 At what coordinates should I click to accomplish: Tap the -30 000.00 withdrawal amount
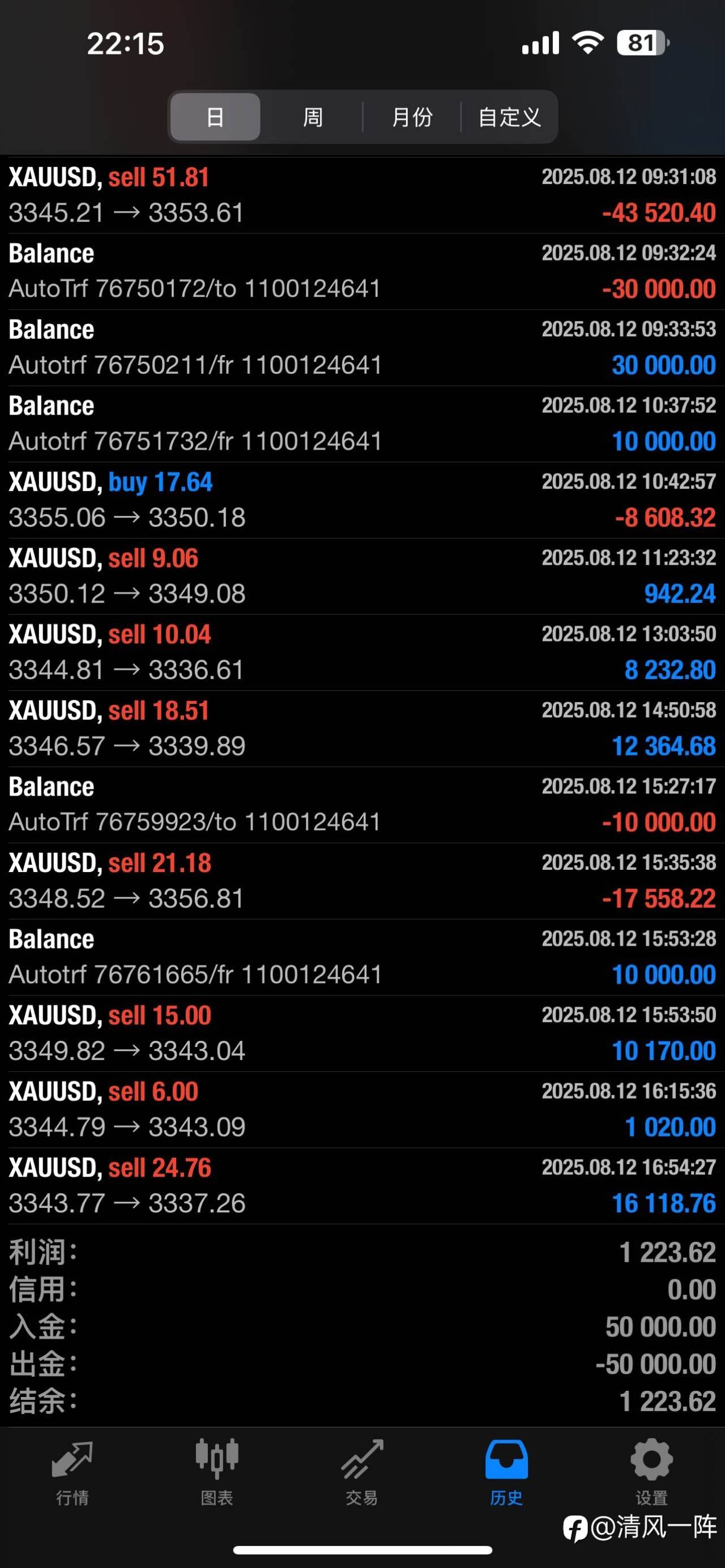pos(659,289)
